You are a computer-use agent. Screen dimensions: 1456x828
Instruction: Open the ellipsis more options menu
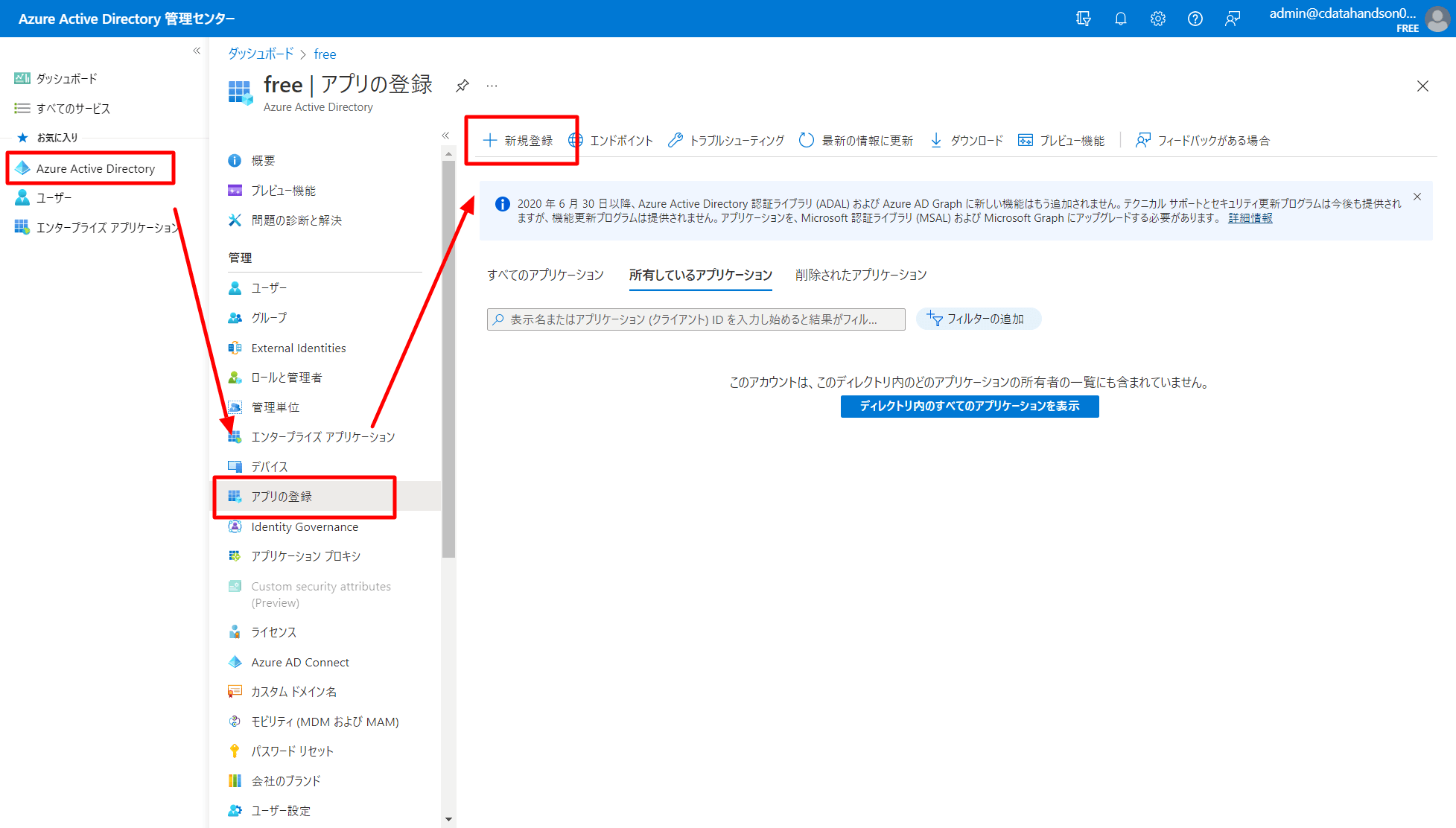492,86
